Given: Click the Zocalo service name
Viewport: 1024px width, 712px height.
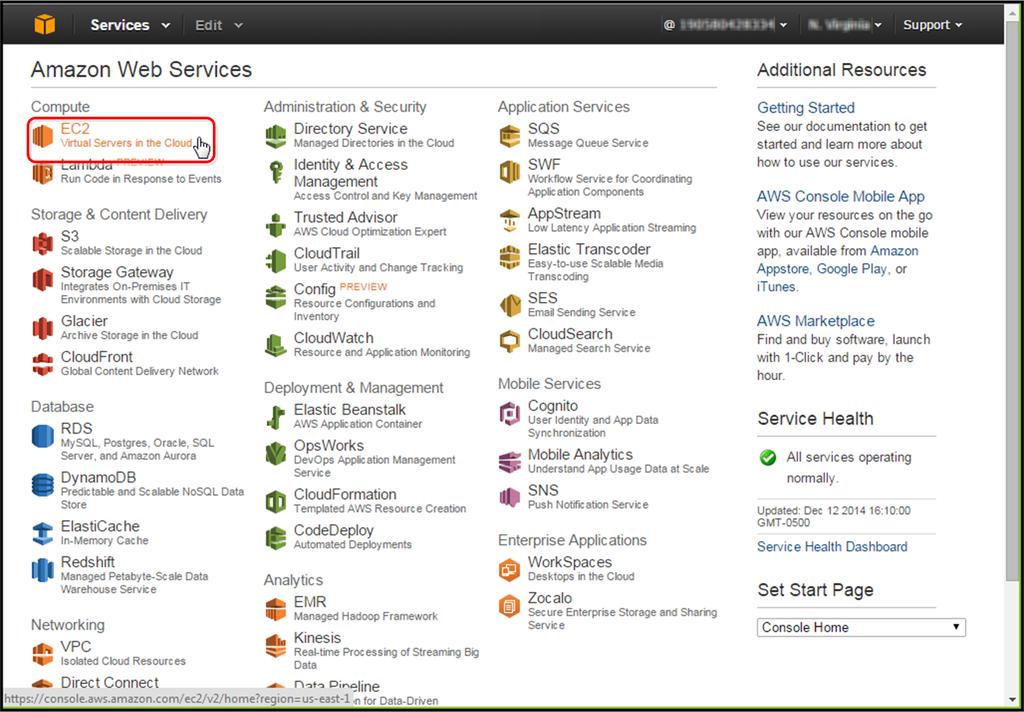Looking at the screenshot, I should 550,598.
